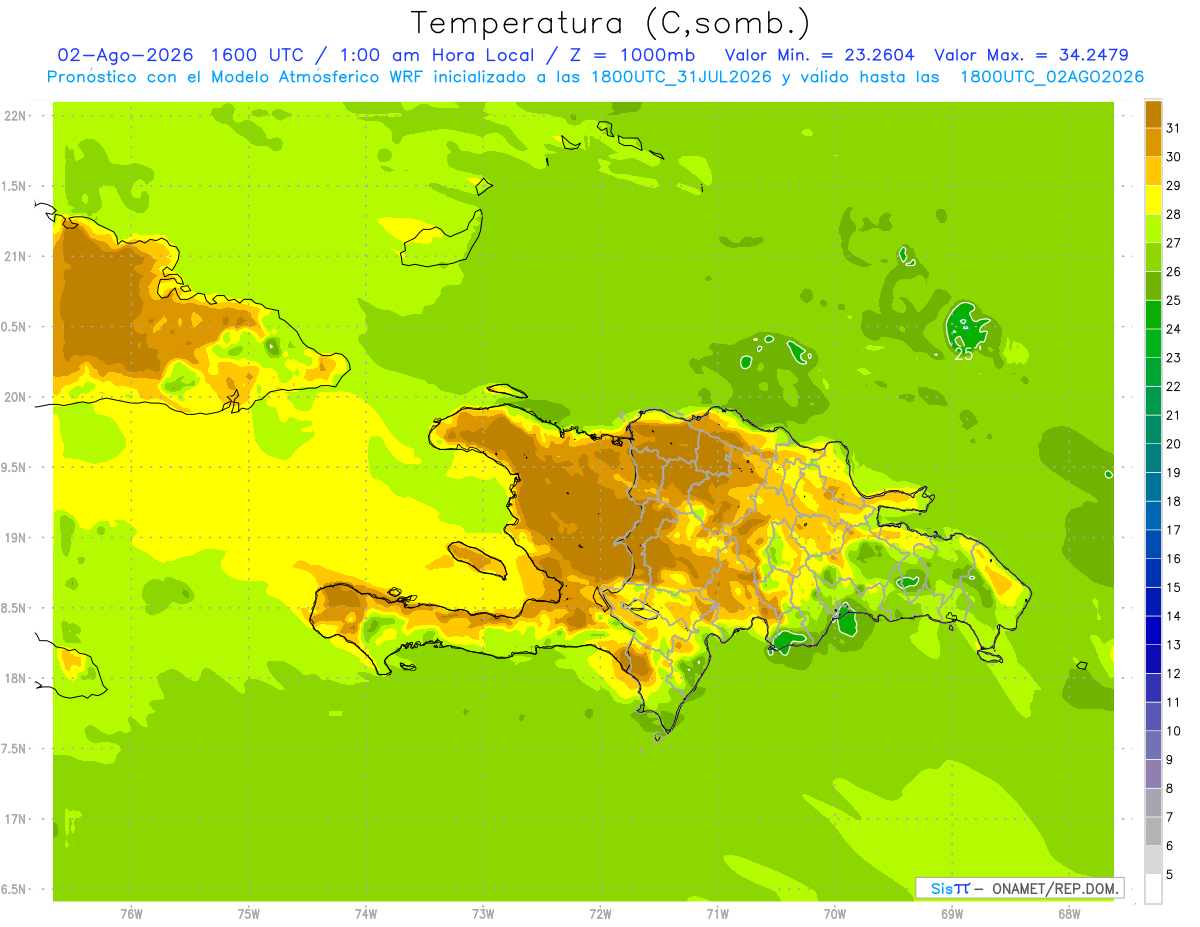Image resolution: width=1200 pixels, height=927 pixels.
Task: Pick the yellow legend swatch between 28 and 29
Action: [x=1153, y=200]
